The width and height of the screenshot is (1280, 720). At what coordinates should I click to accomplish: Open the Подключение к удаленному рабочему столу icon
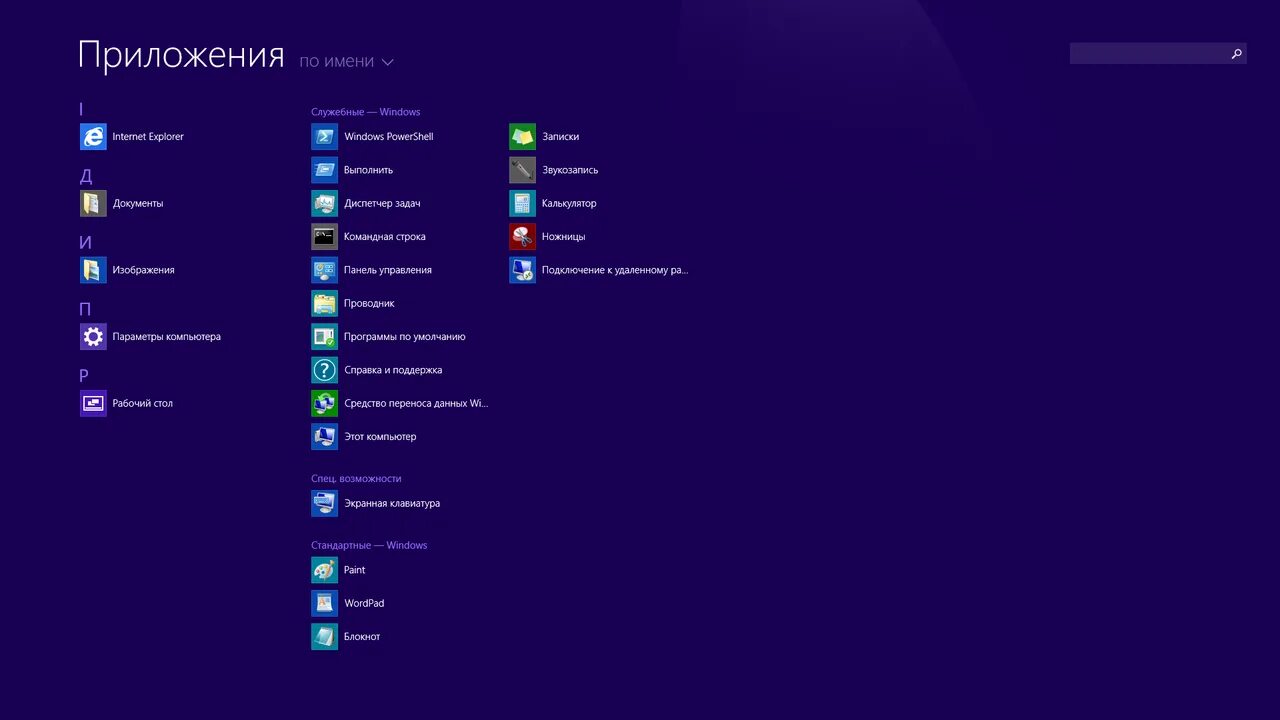[x=522, y=270]
